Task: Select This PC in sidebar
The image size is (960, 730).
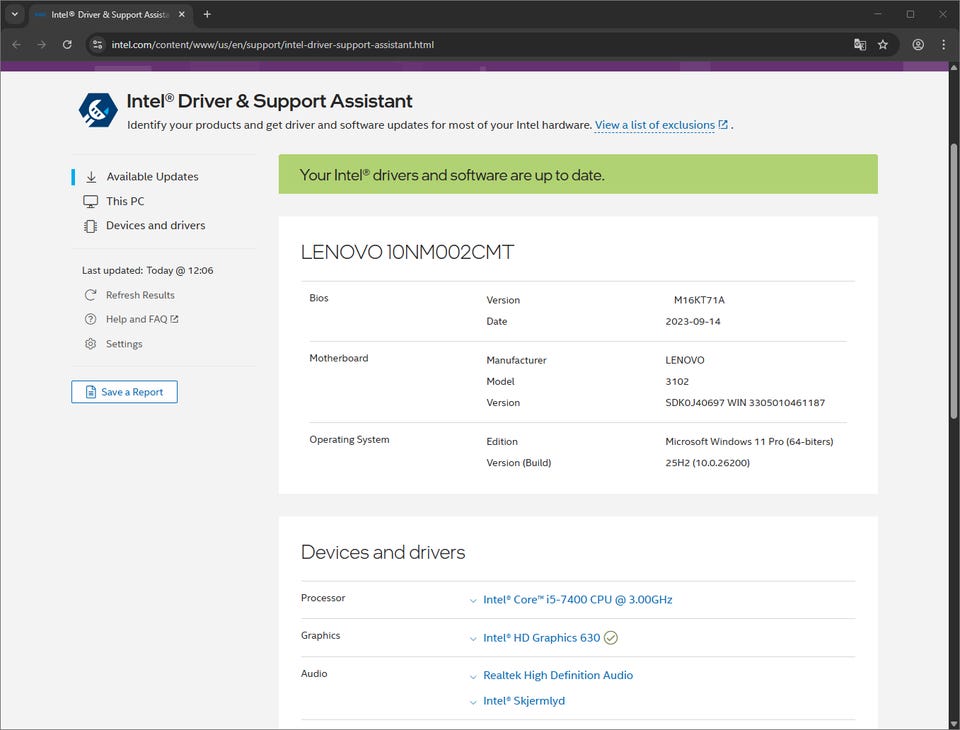Action: (125, 201)
